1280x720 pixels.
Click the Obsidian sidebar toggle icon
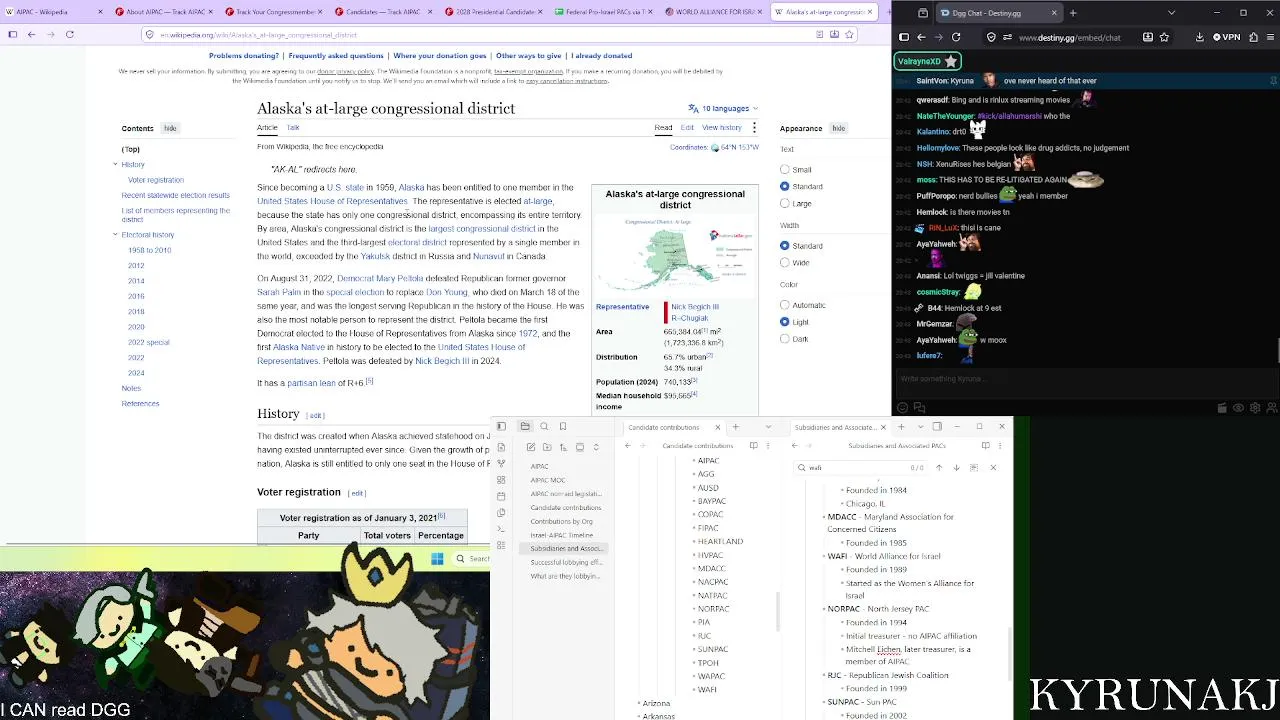click(x=501, y=427)
